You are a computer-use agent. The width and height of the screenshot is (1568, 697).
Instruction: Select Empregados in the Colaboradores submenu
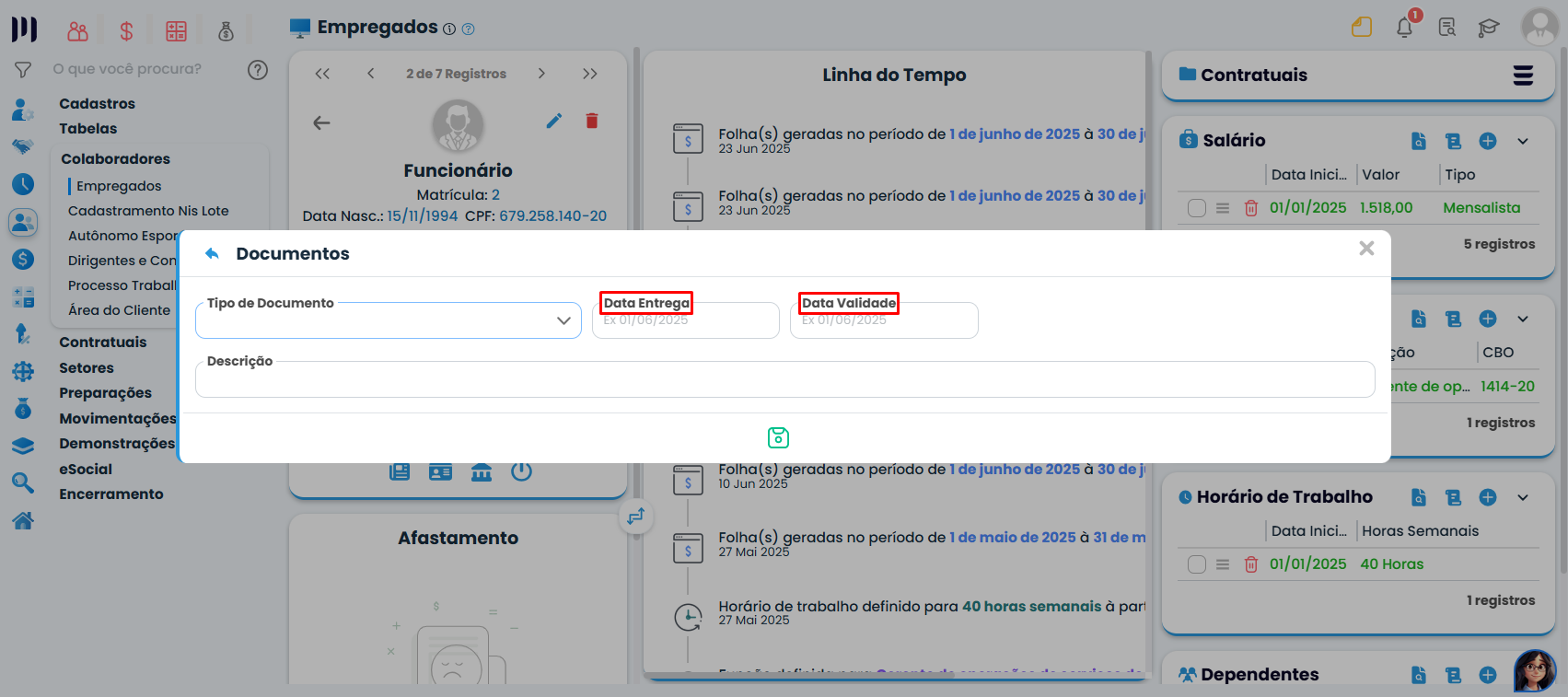pos(119,186)
